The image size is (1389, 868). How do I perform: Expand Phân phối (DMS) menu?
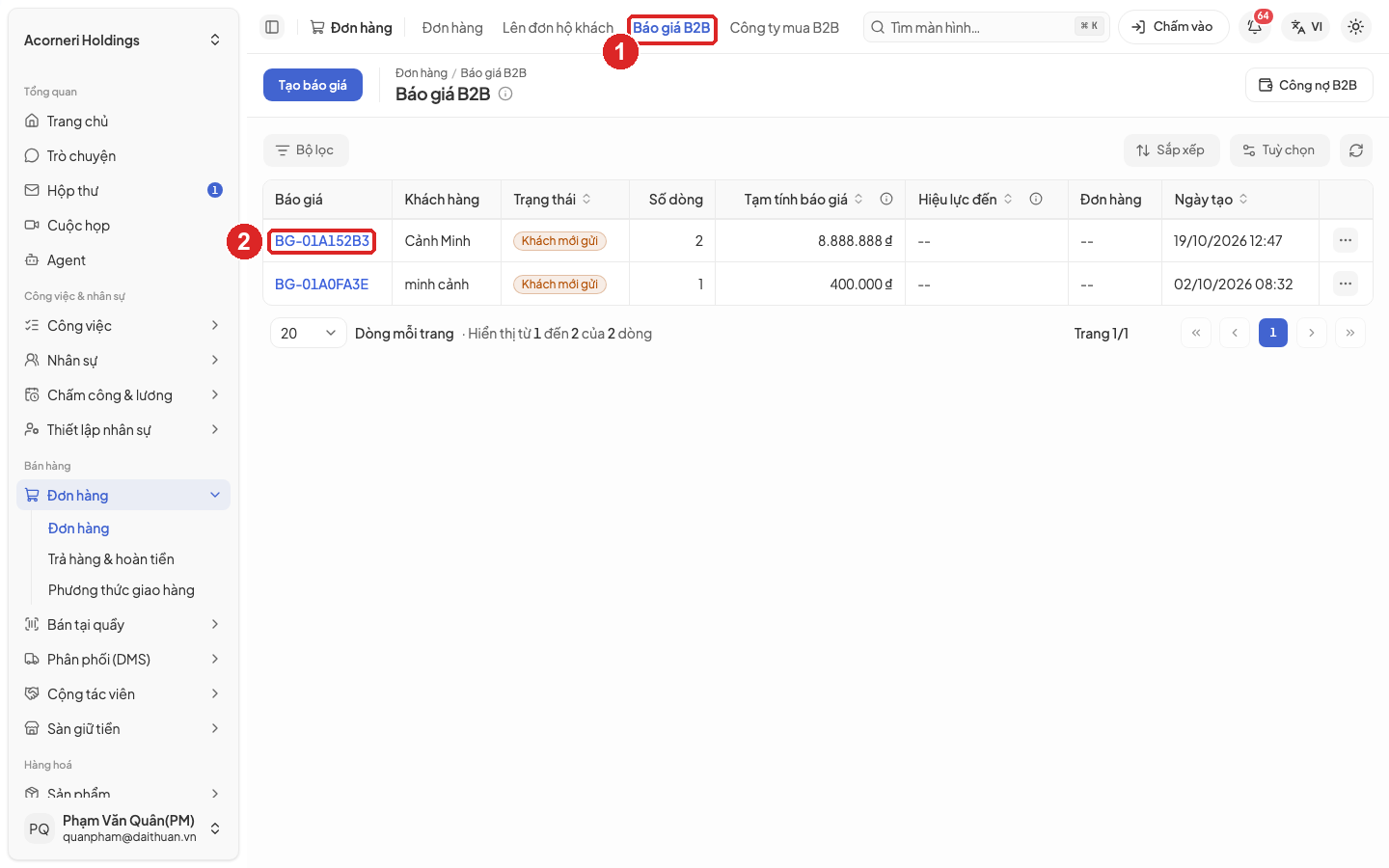(x=123, y=660)
